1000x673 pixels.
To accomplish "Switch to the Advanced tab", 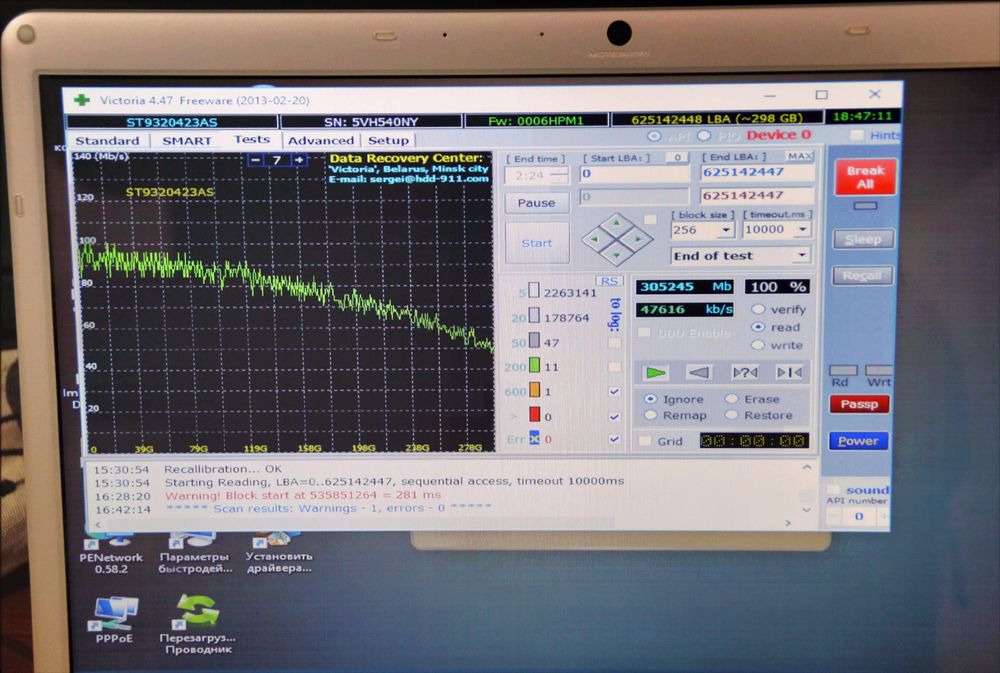I will [320, 140].
